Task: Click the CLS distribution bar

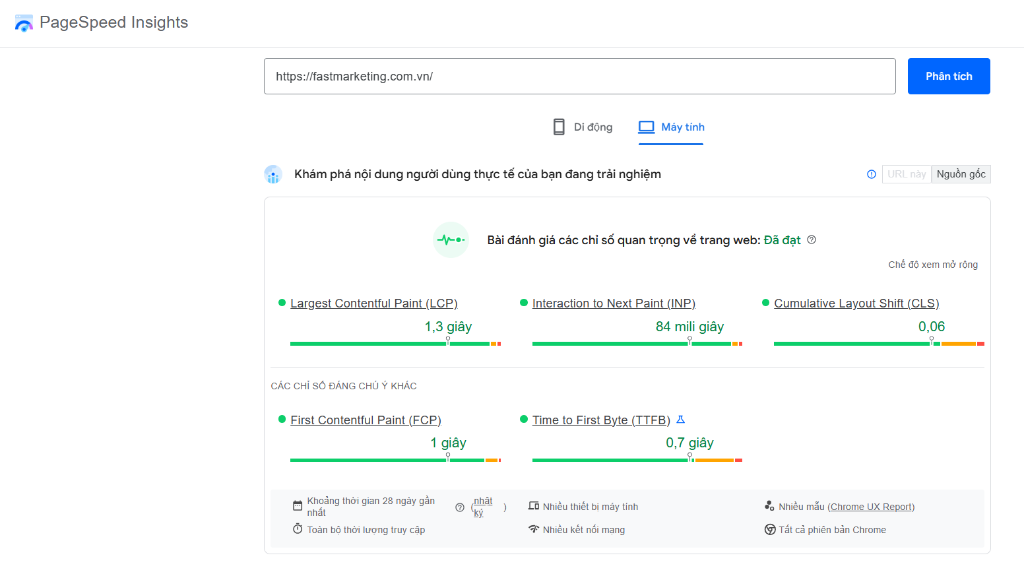Action: pyautogui.click(x=878, y=343)
